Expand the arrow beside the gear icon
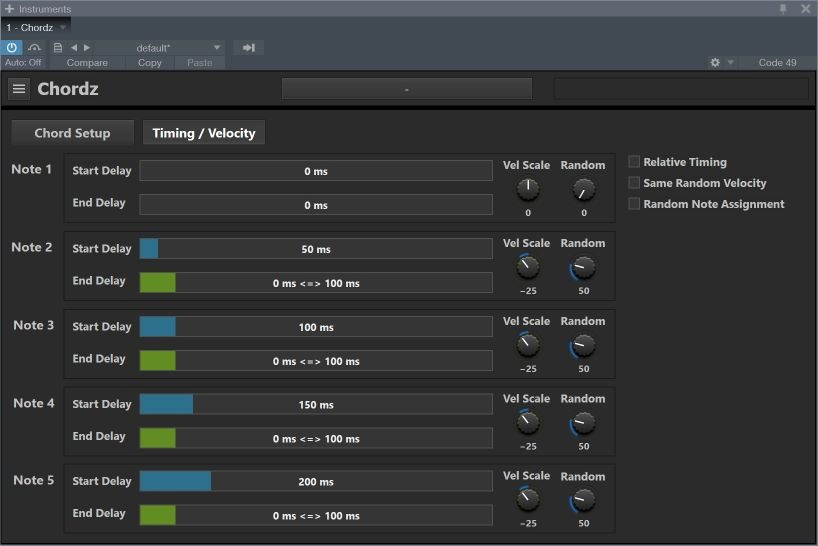Image resolution: width=818 pixels, height=546 pixels. pos(730,63)
